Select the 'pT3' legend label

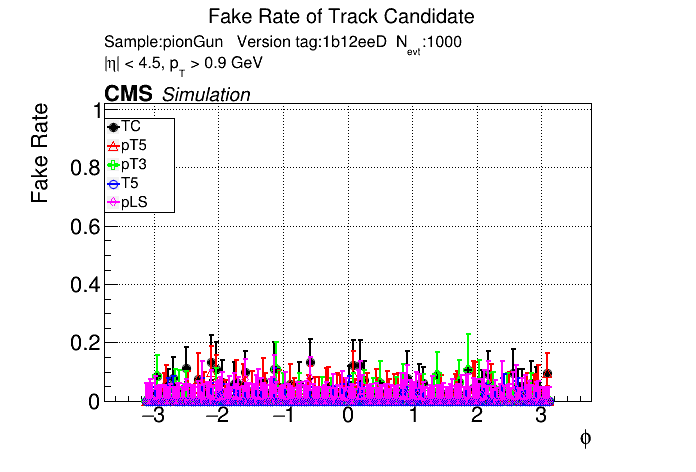134,165
